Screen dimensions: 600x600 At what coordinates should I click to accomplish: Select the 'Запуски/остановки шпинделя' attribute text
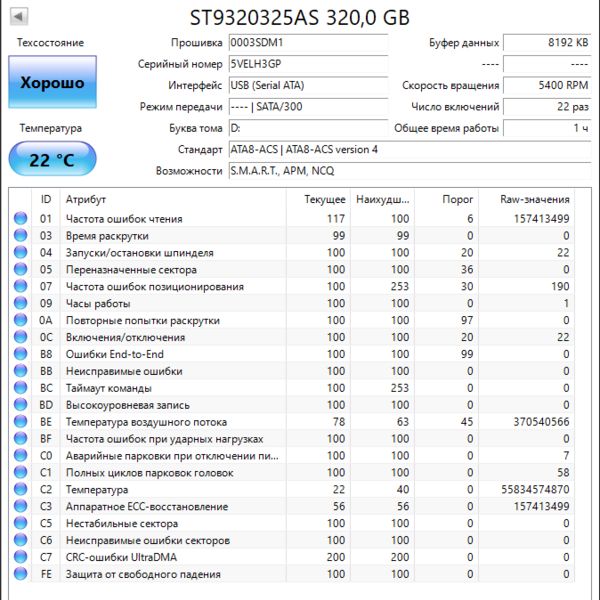click(140, 253)
